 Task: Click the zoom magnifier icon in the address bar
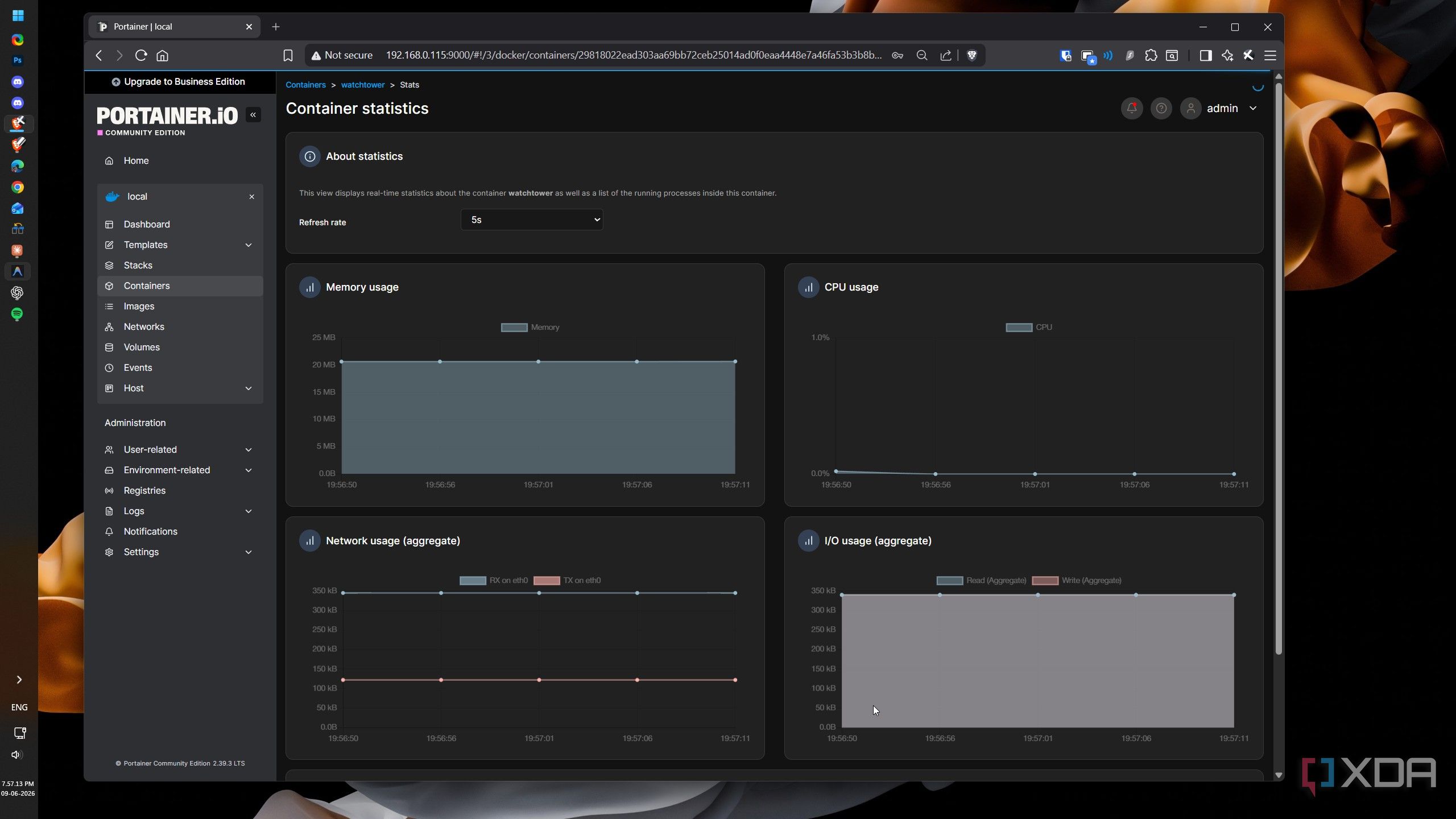click(921, 55)
